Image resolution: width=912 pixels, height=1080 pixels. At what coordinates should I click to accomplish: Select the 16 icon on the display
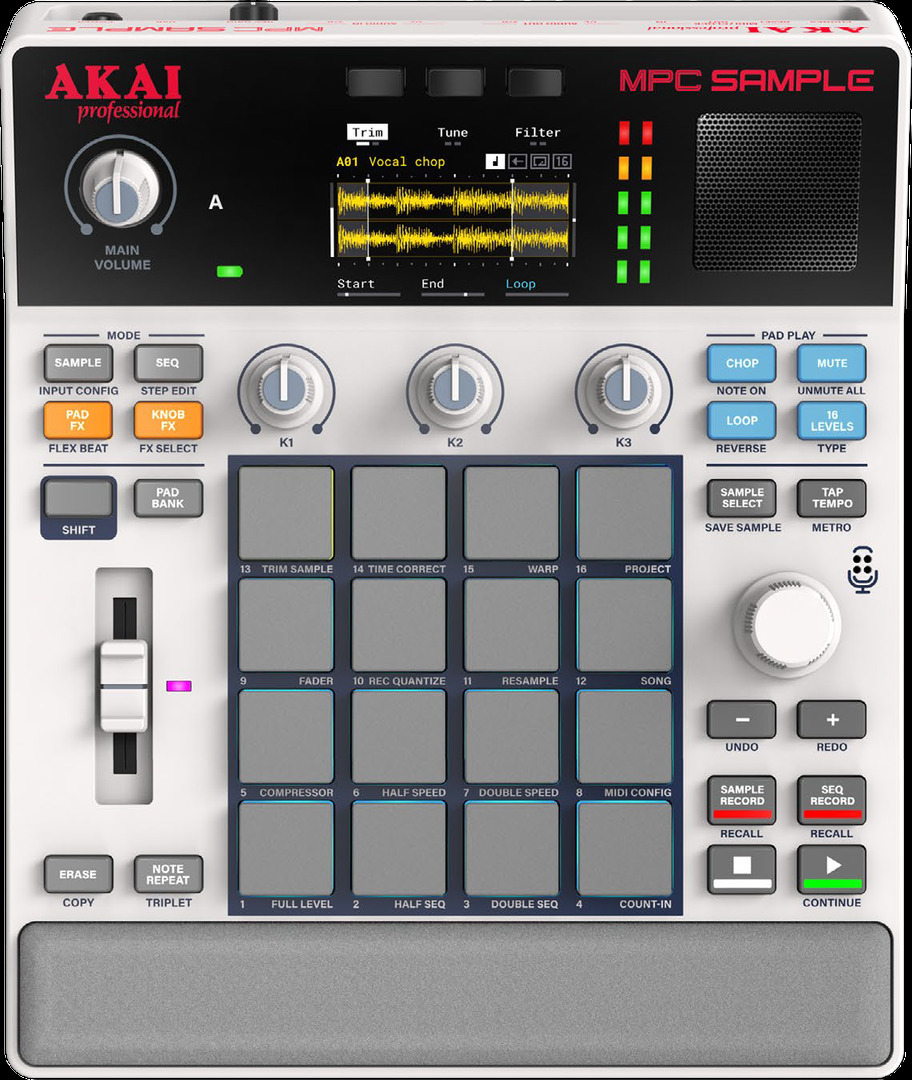point(561,162)
